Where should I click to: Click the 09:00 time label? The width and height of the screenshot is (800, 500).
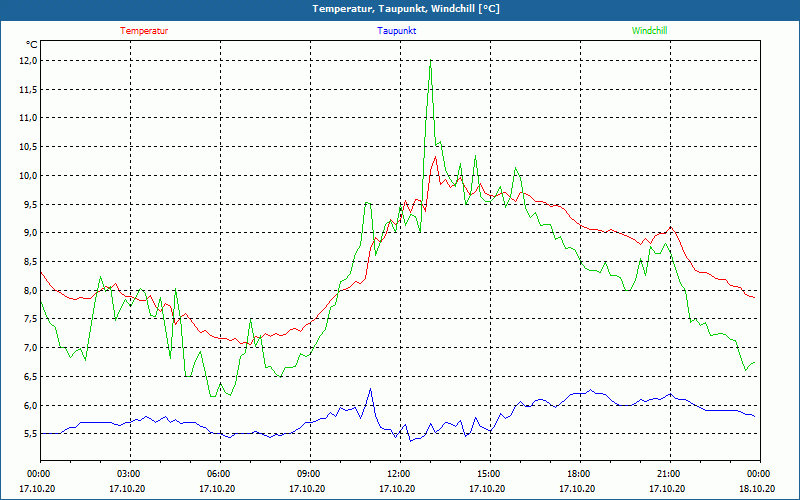pos(310,474)
